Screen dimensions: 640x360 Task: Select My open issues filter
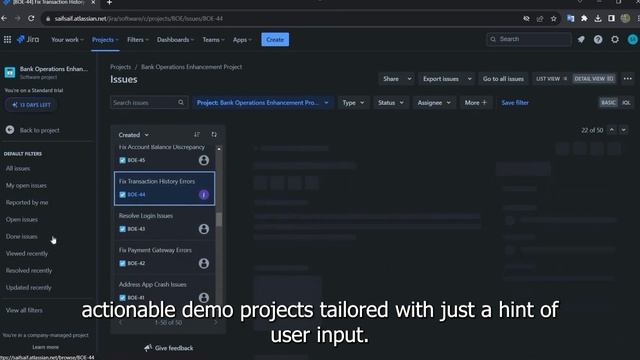click(x=26, y=185)
